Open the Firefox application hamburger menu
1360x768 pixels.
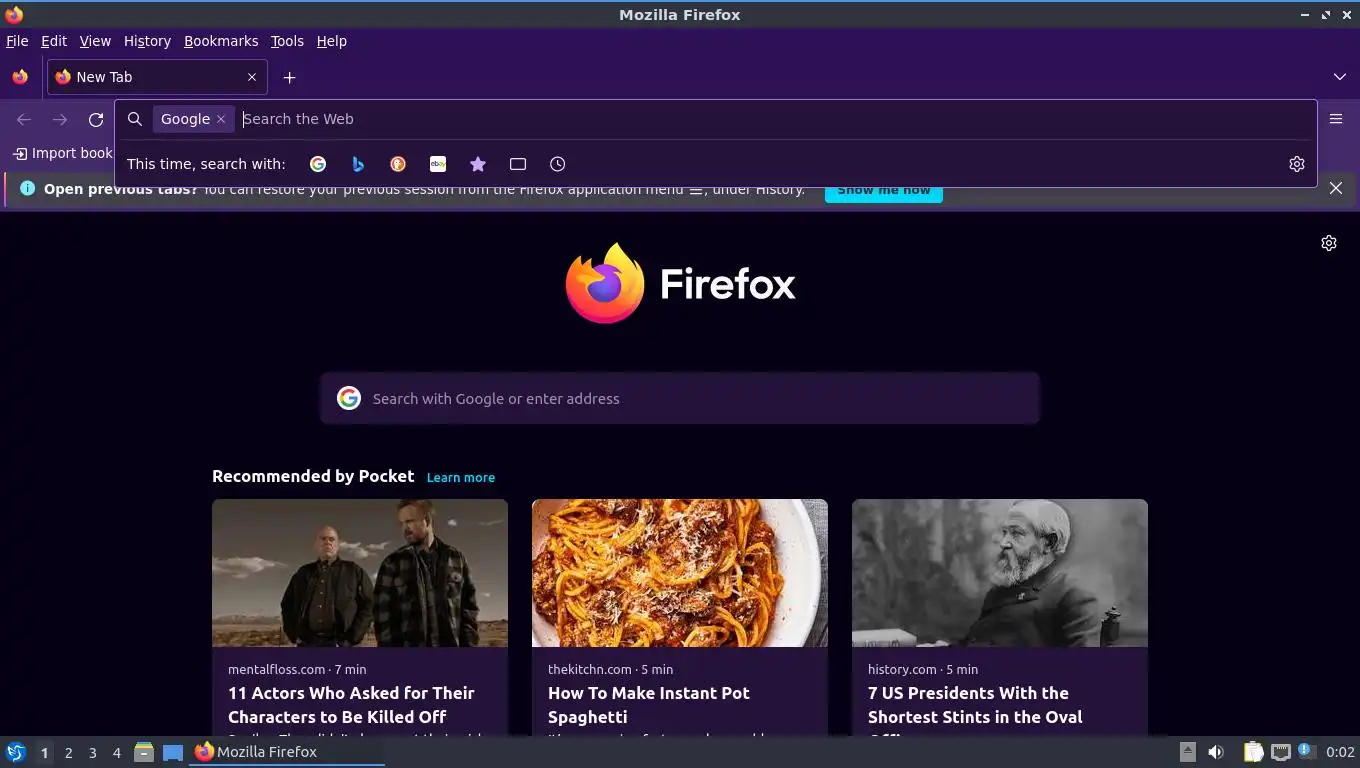[x=1336, y=119]
